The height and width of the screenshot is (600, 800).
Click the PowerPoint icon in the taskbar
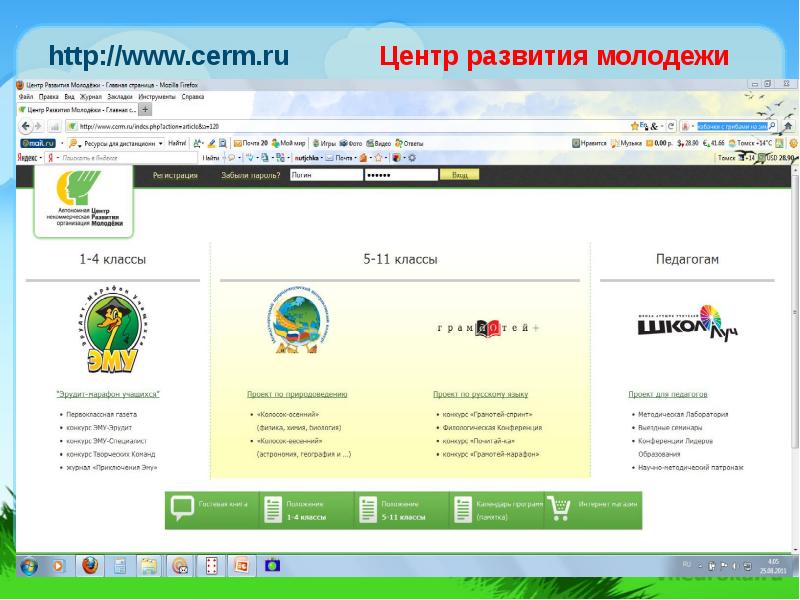[x=240, y=566]
